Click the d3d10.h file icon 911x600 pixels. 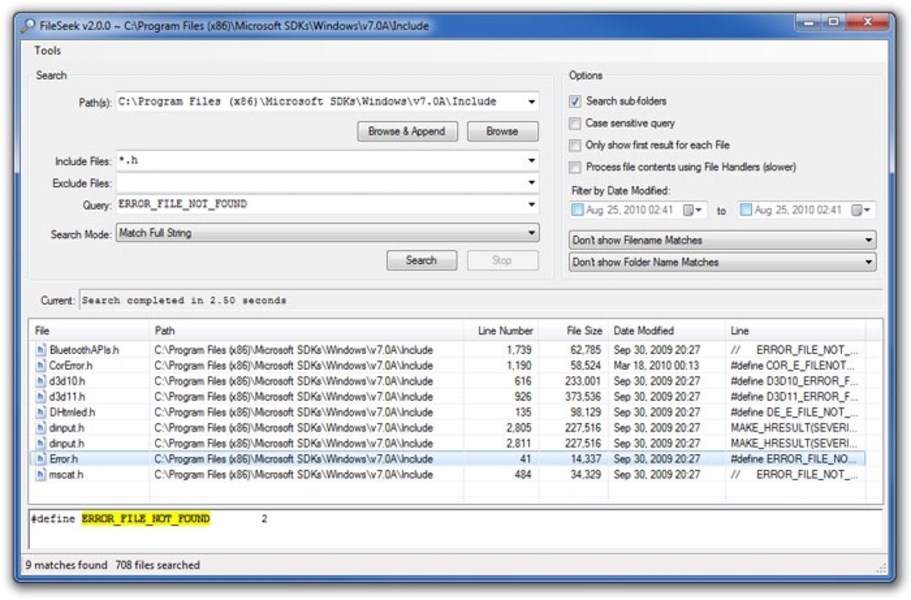41,381
